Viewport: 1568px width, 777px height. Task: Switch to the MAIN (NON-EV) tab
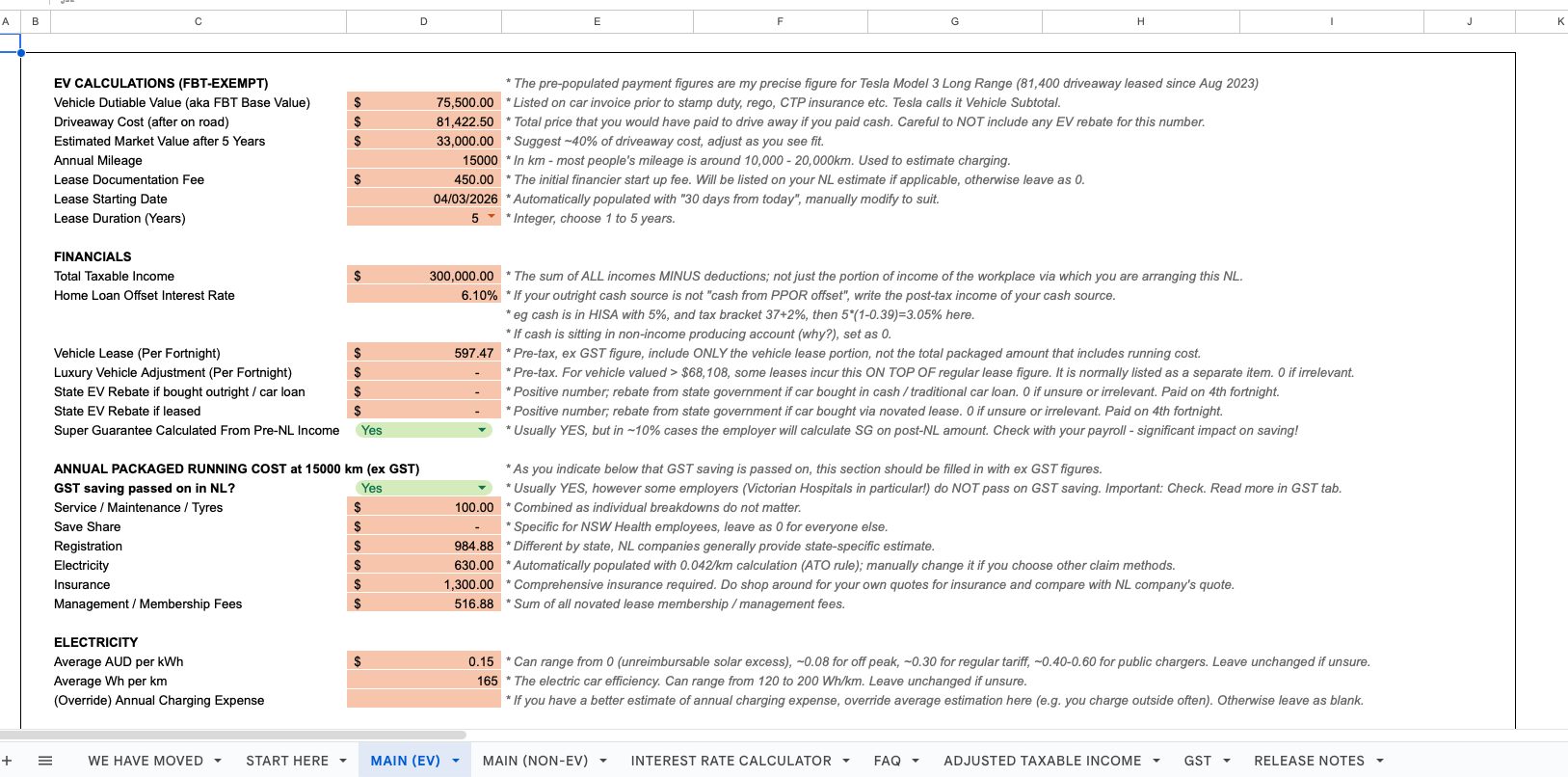point(535,761)
